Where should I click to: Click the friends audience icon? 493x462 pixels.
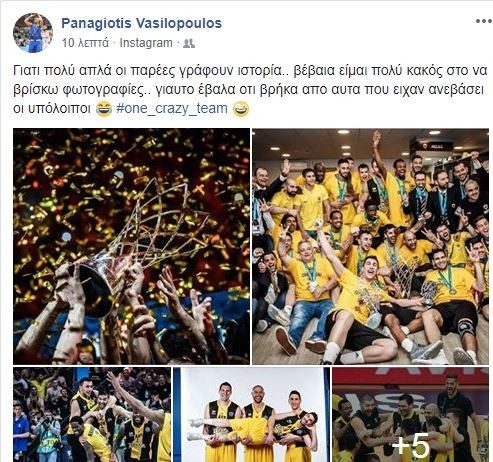(x=189, y=43)
